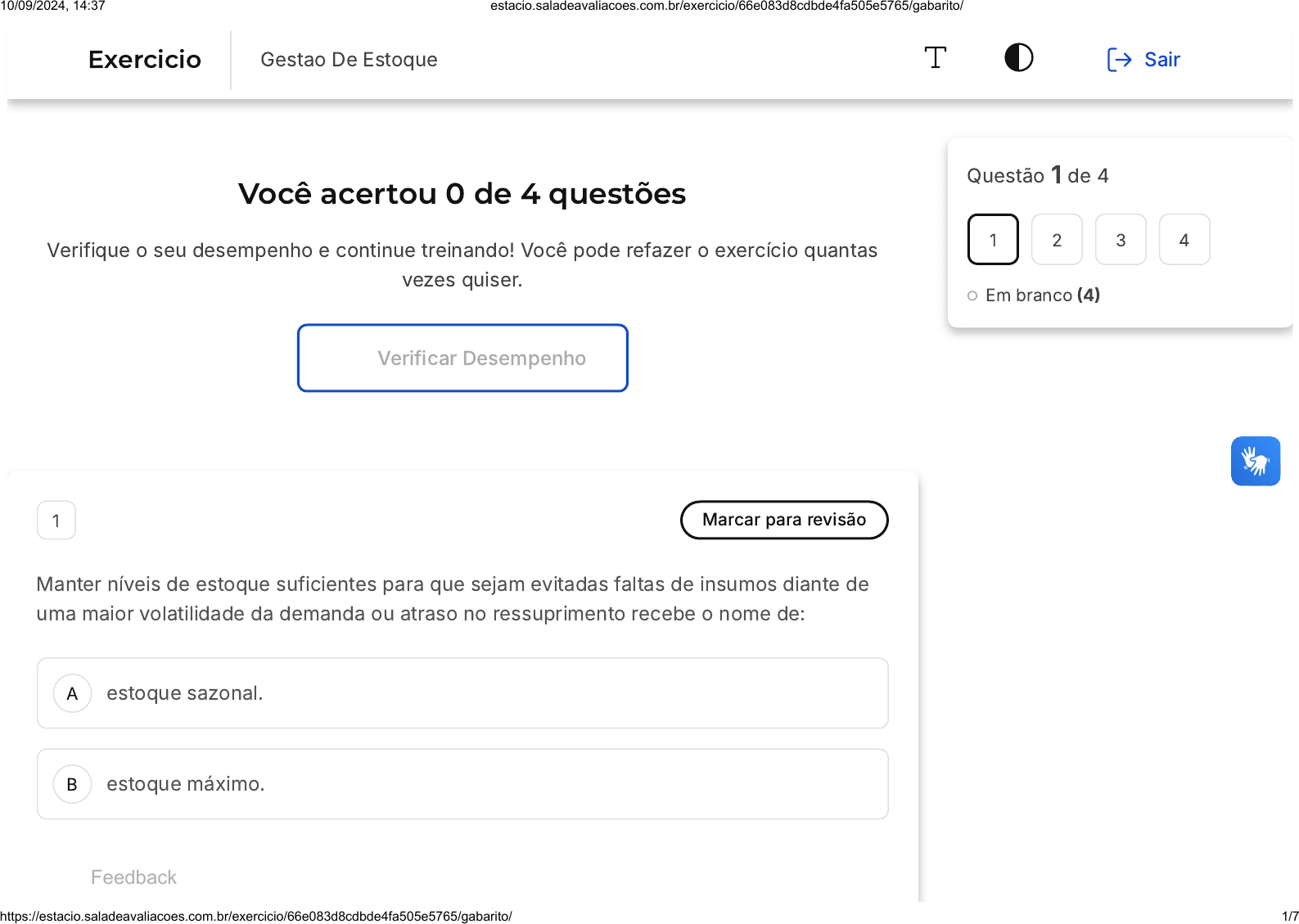The width and height of the screenshot is (1299, 924).
Task: Click the Feedback label below answers
Action: point(133,877)
